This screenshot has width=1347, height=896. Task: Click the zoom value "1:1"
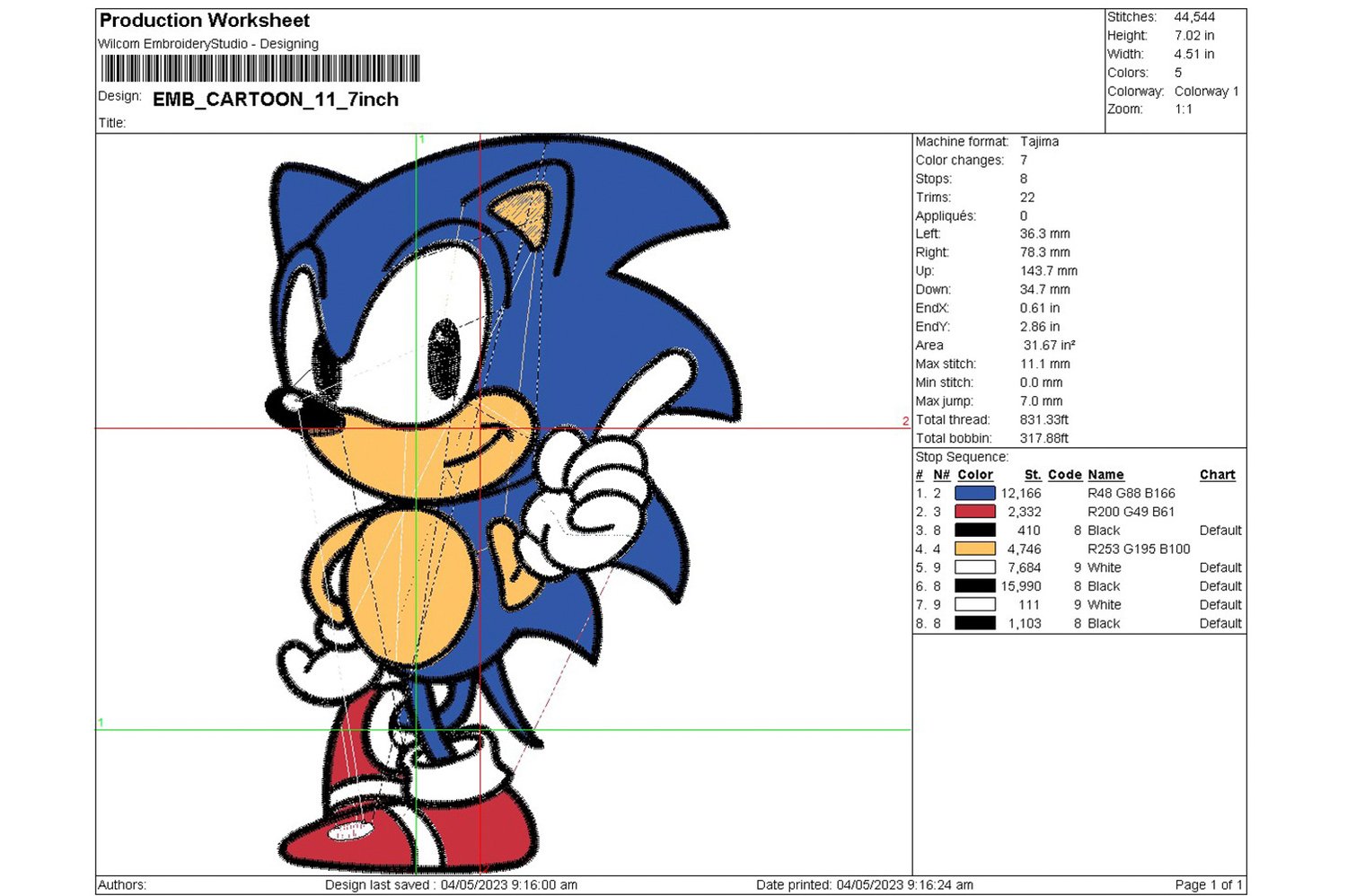(1184, 110)
